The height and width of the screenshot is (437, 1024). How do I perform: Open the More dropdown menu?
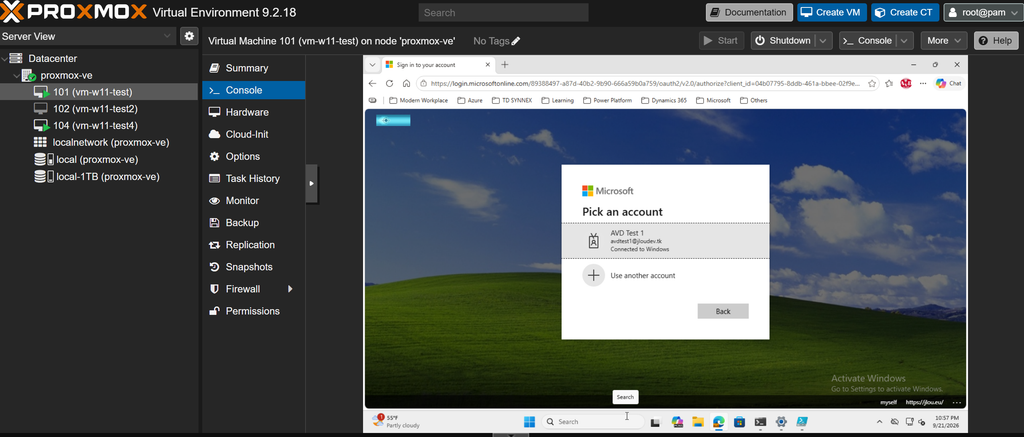pyautogui.click(x=944, y=40)
